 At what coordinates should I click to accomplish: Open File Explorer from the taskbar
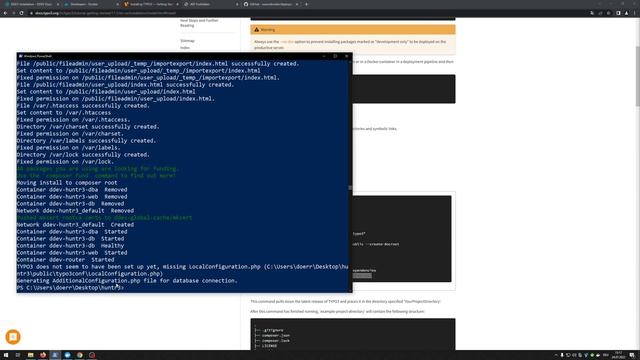click(x=30, y=355)
